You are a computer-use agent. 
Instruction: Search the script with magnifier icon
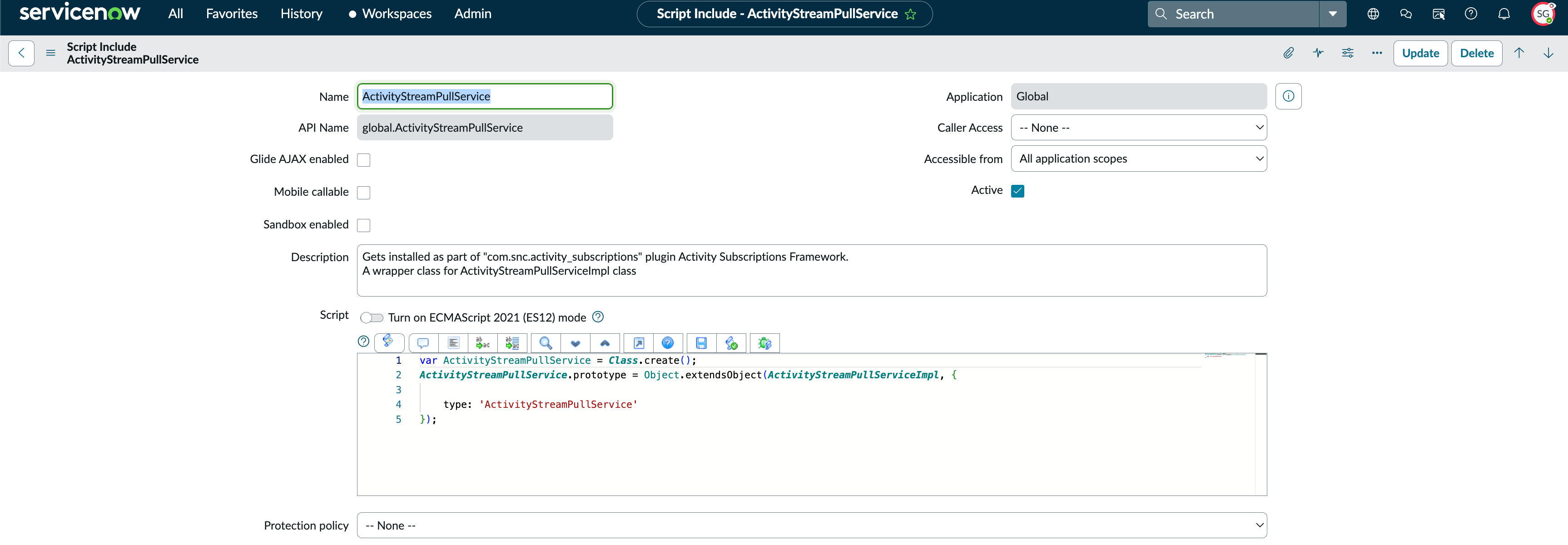point(546,343)
